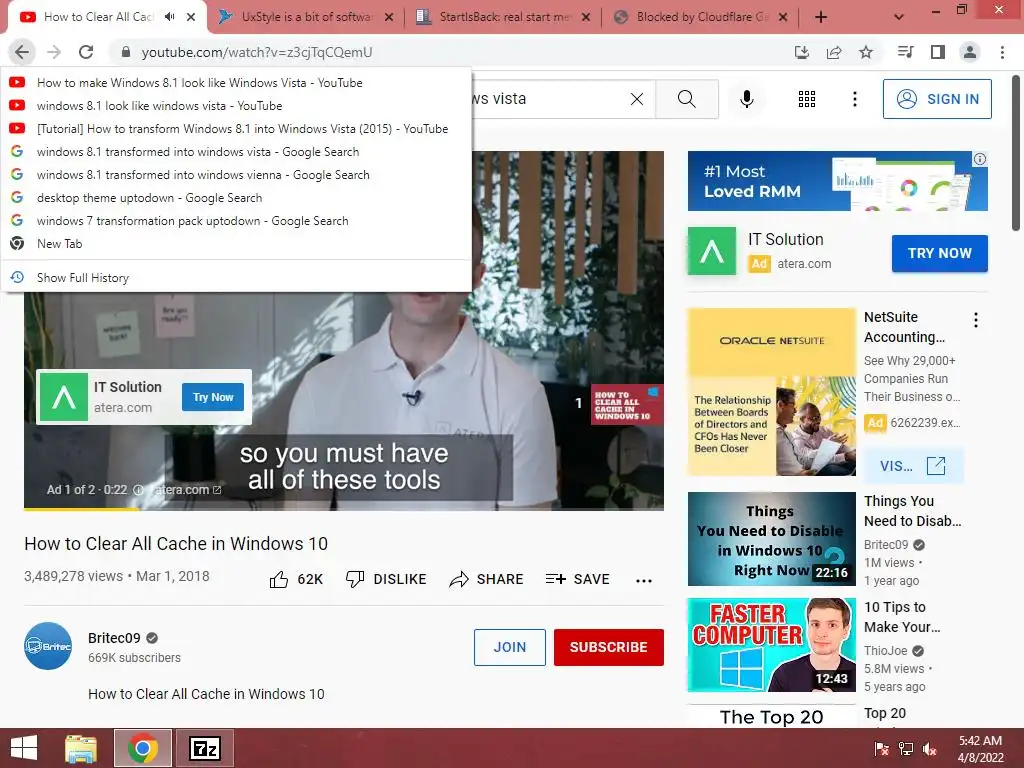Click the ad info icon on RMM banner
The height and width of the screenshot is (768, 1024).
coord(980,159)
